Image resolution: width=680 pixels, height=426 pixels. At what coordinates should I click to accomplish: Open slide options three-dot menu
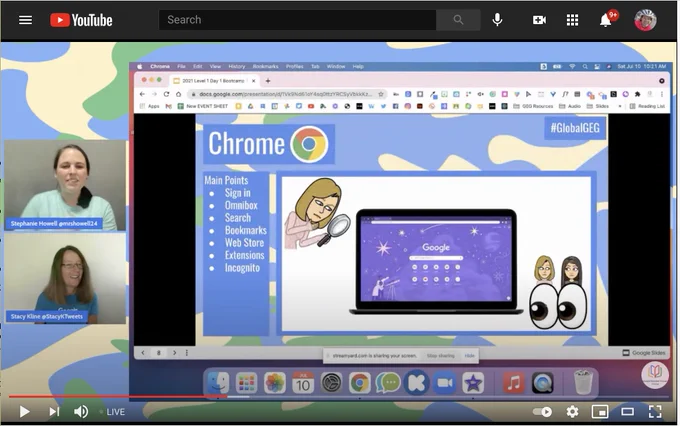(x=187, y=353)
